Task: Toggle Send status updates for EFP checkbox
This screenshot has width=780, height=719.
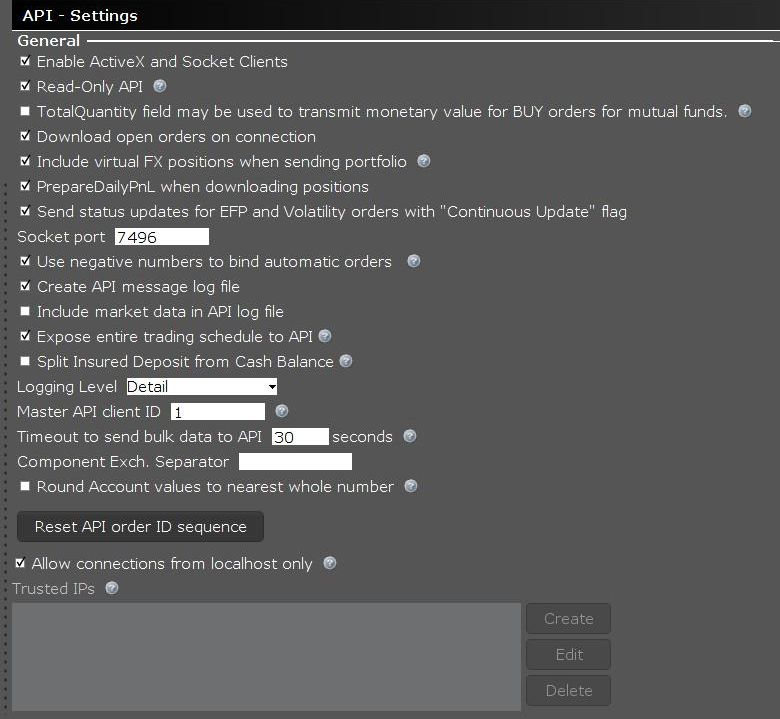Action: point(25,211)
